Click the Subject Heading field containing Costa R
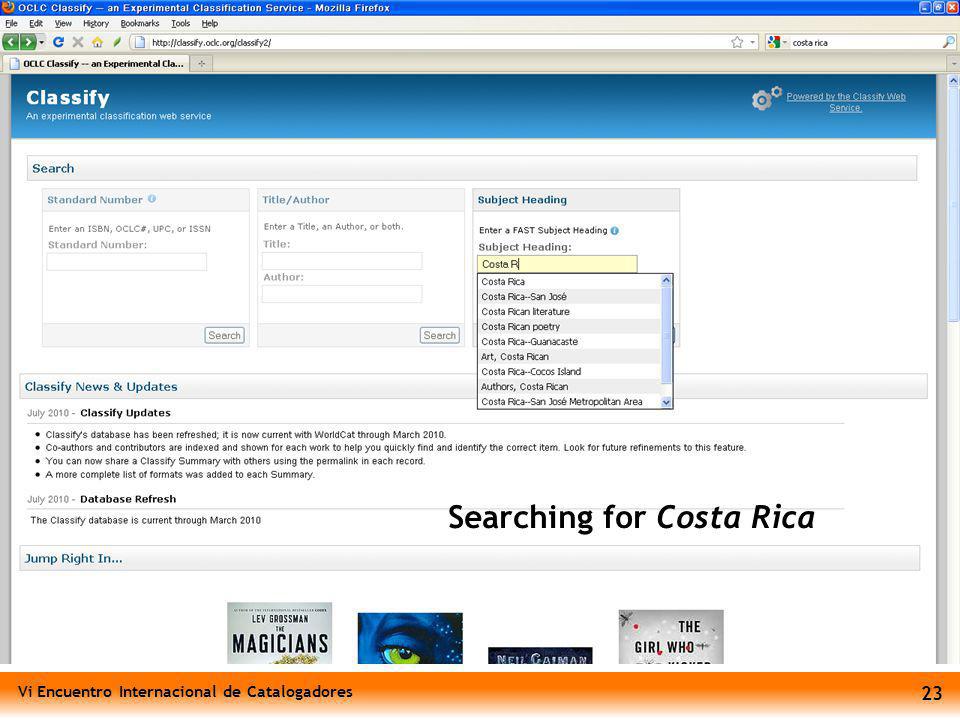 (557, 264)
